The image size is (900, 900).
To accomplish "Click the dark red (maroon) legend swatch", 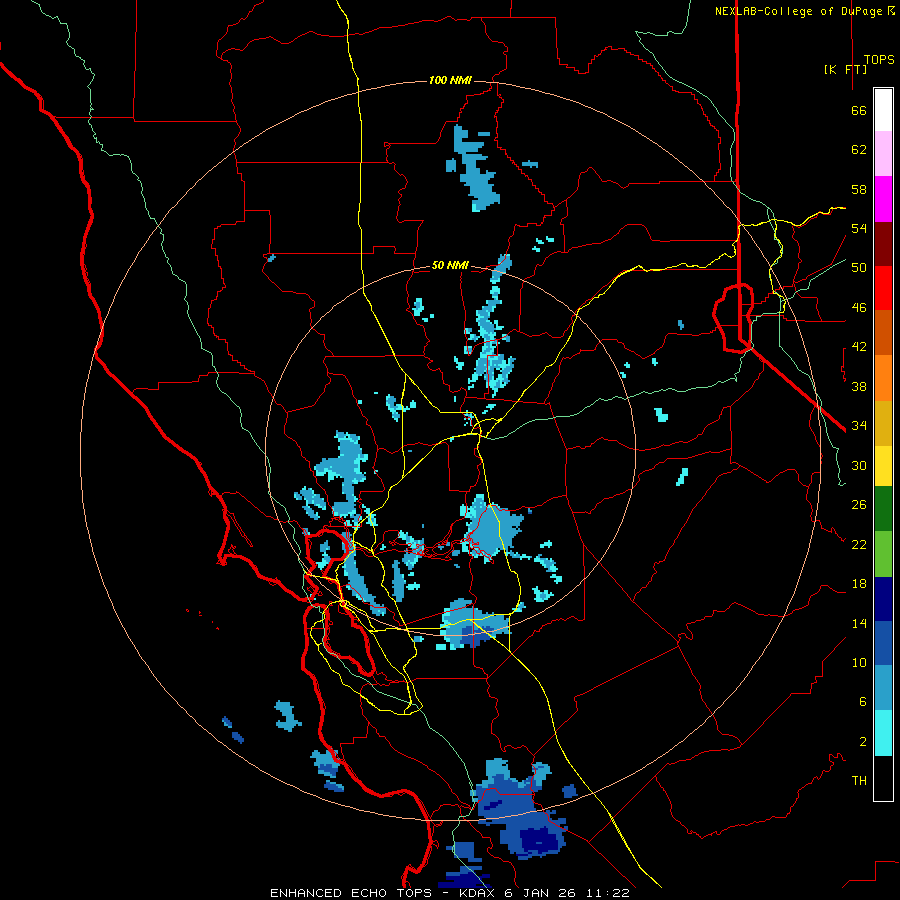I will point(883,244).
